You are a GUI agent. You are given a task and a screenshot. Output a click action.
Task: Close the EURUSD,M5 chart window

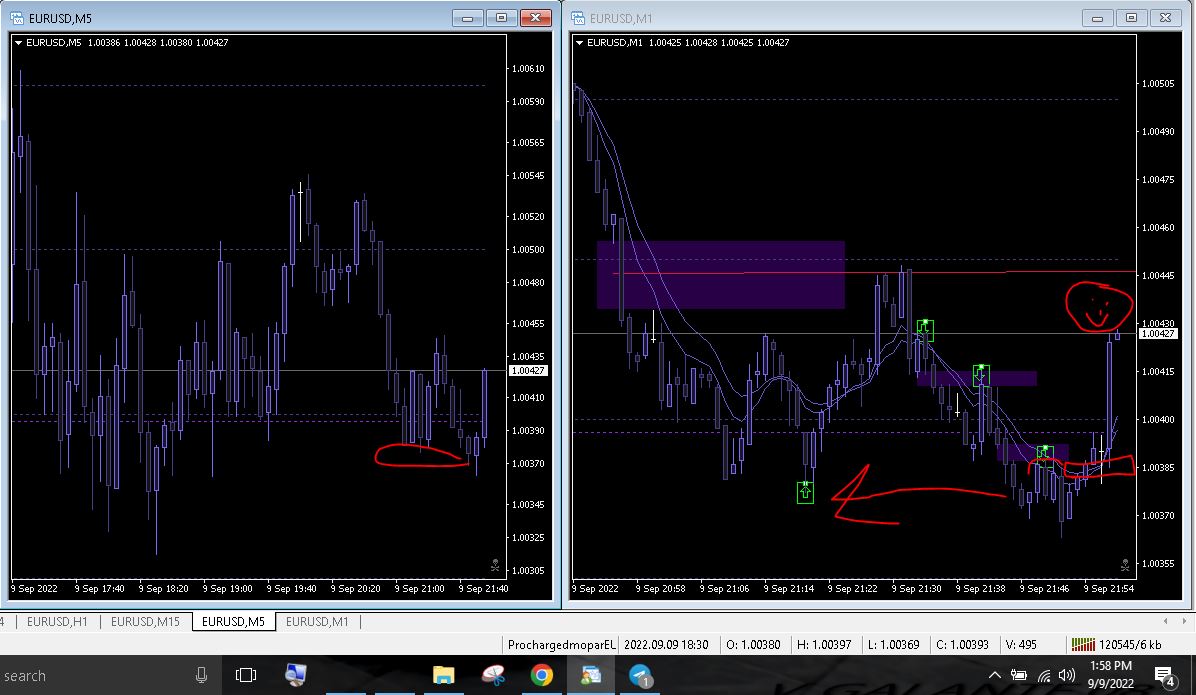tap(535, 18)
